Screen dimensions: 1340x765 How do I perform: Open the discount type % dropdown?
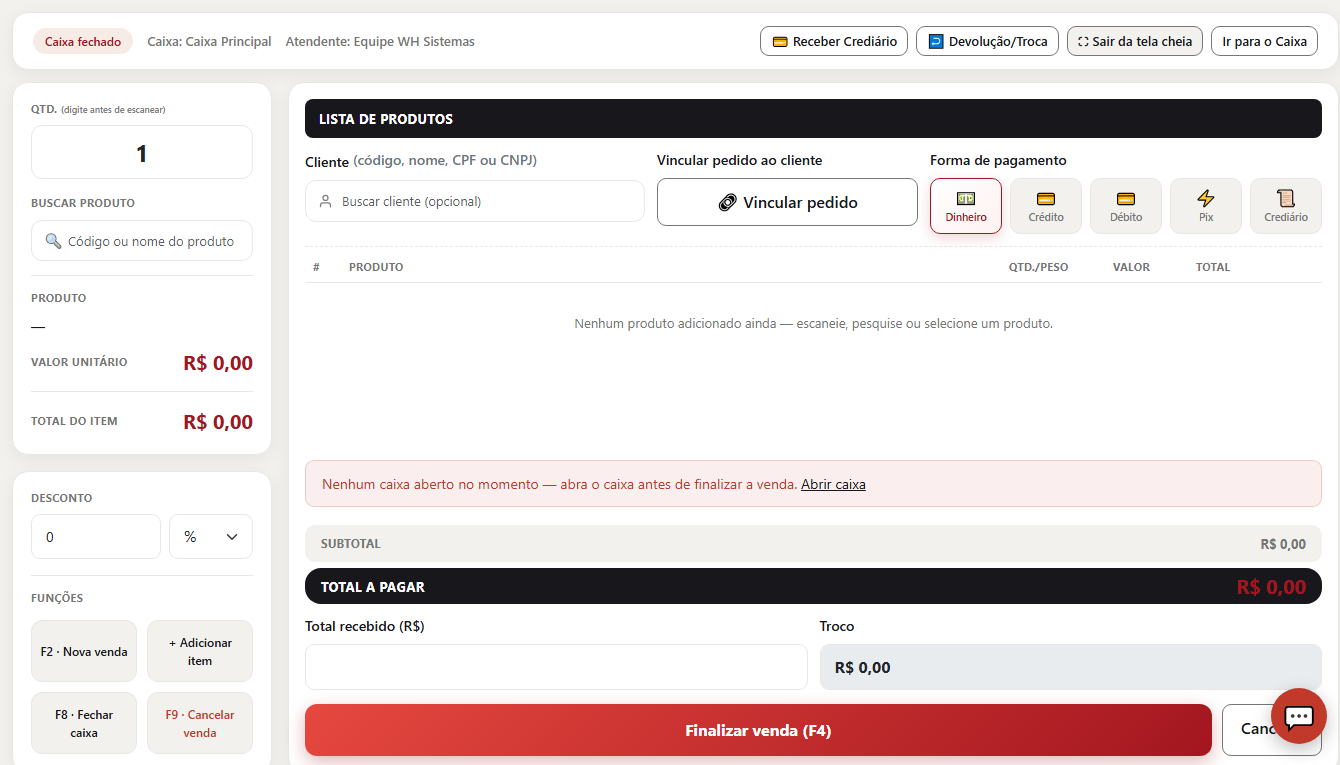[211, 537]
